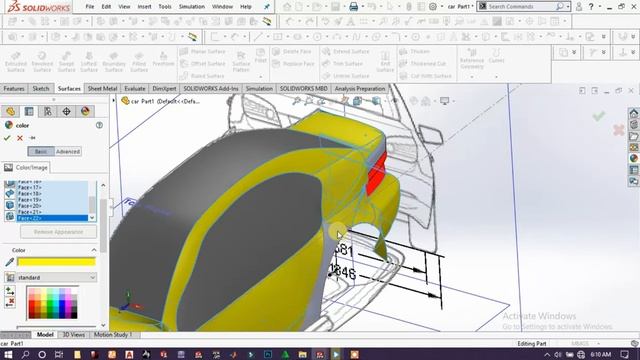640x360 pixels.
Task: Select Face<19> in selection list
Action: (52, 200)
